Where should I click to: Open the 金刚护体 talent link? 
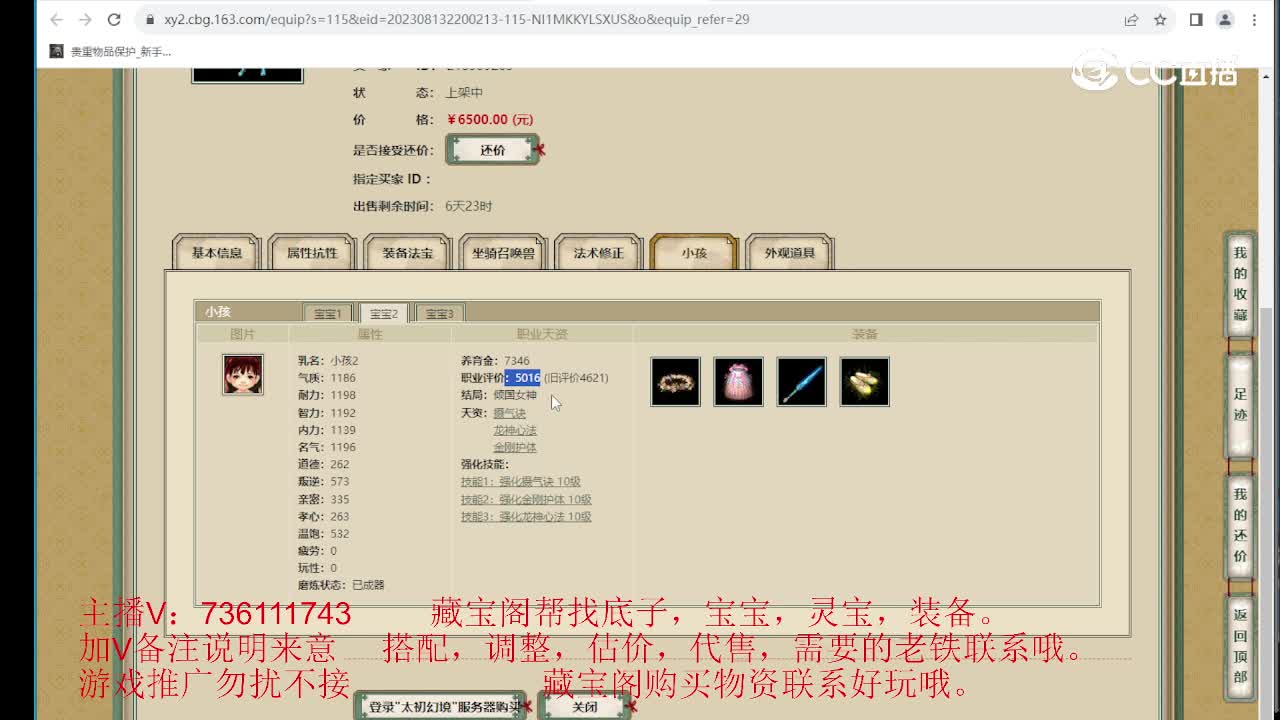click(515, 447)
